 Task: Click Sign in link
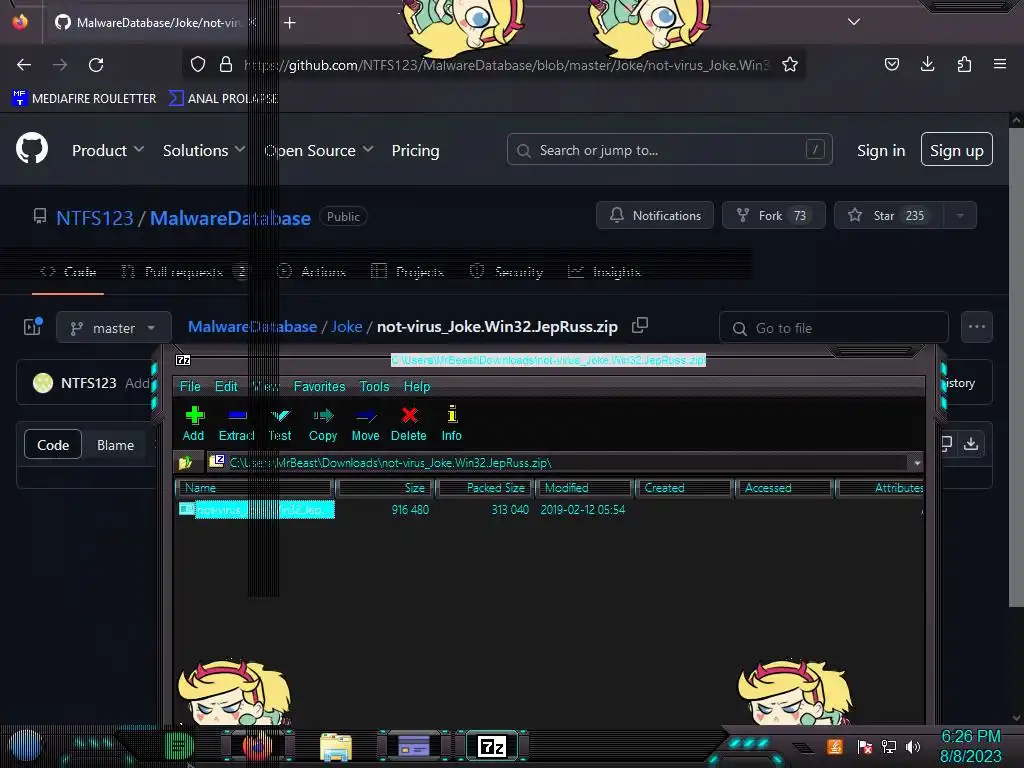(881, 150)
